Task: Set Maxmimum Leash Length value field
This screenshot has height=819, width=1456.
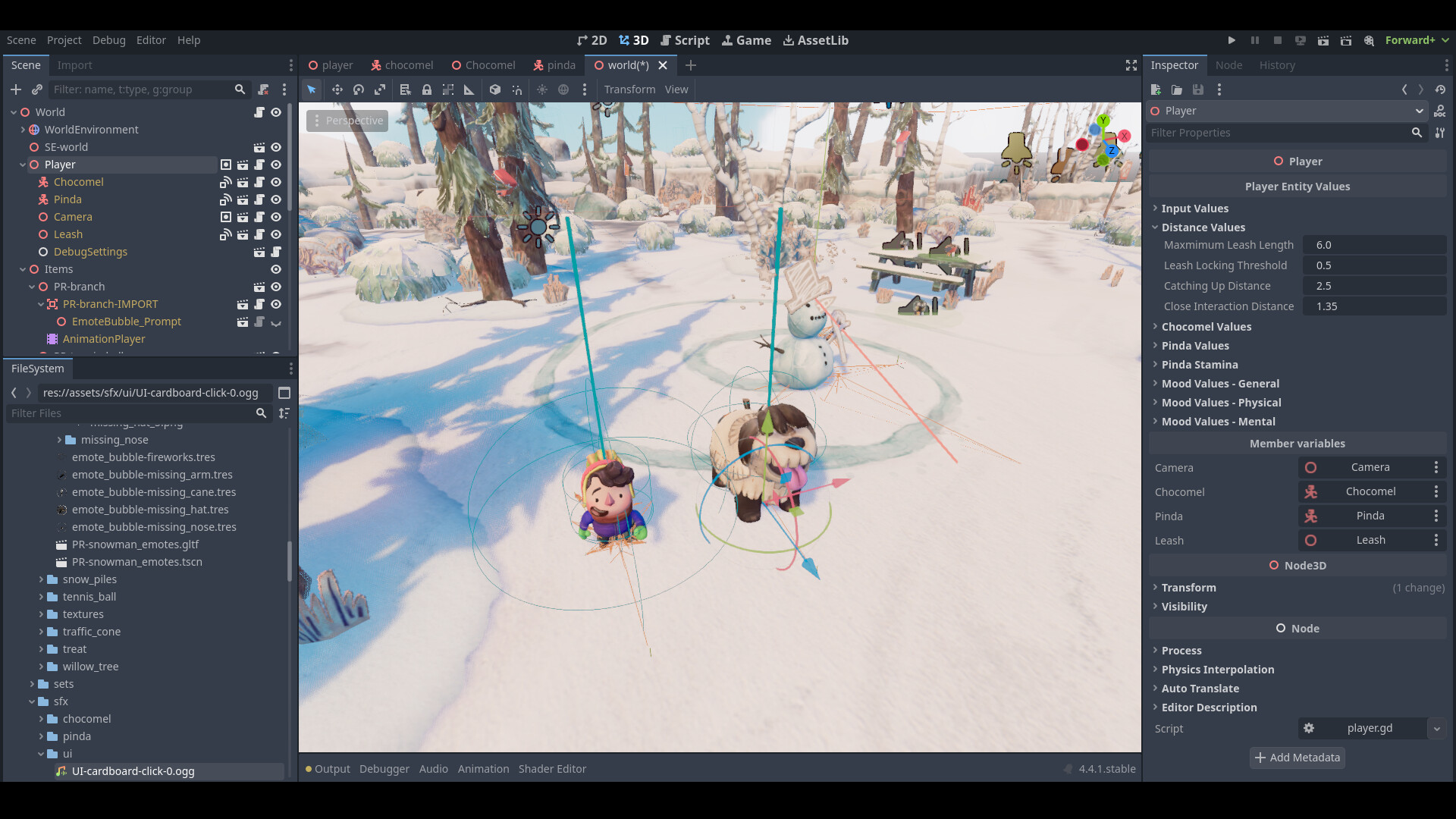Action: (x=1374, y=244)
